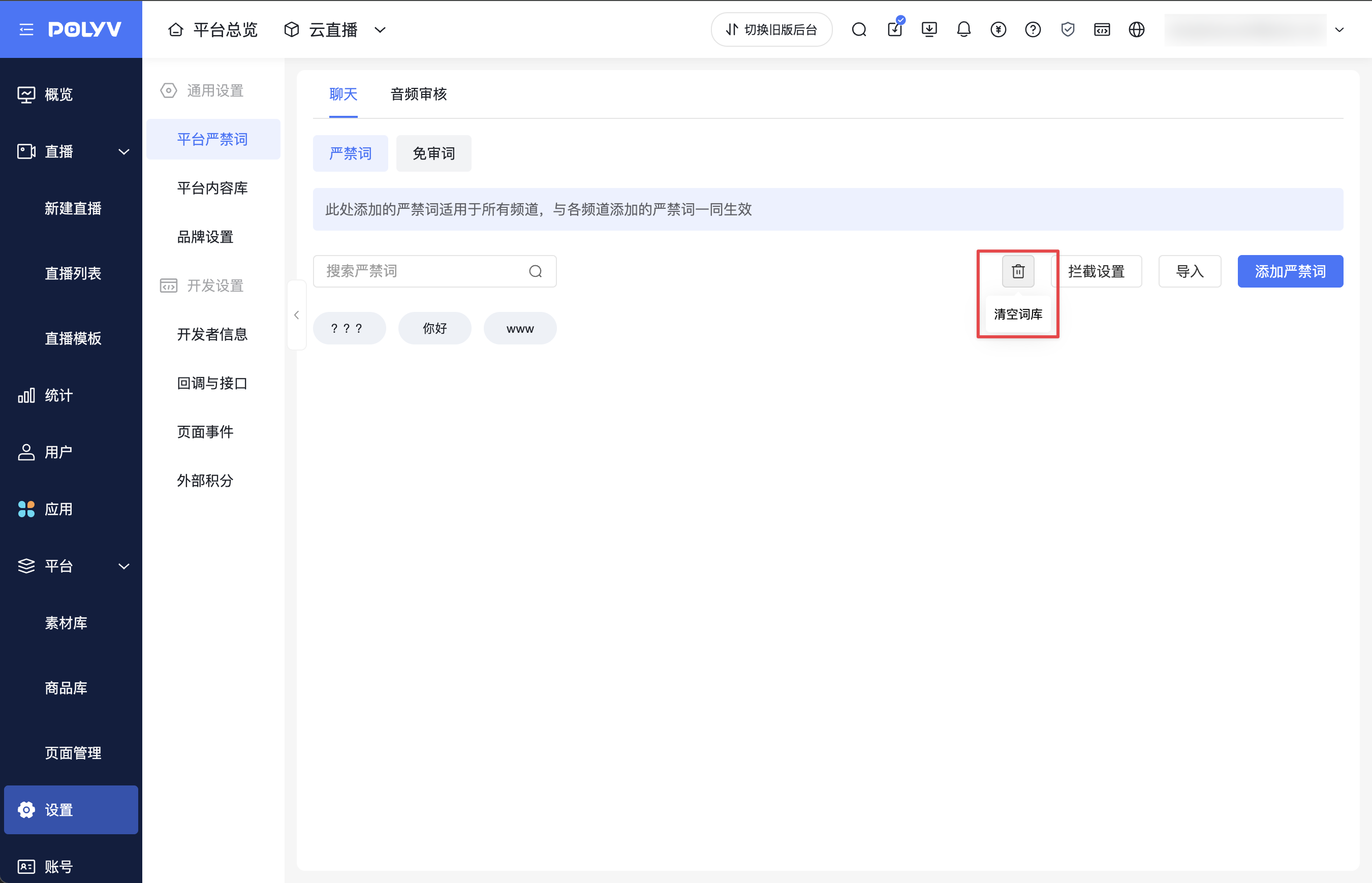
Task: Open 平台内容库 in settings menu
Action: click(x=213, y=188)
